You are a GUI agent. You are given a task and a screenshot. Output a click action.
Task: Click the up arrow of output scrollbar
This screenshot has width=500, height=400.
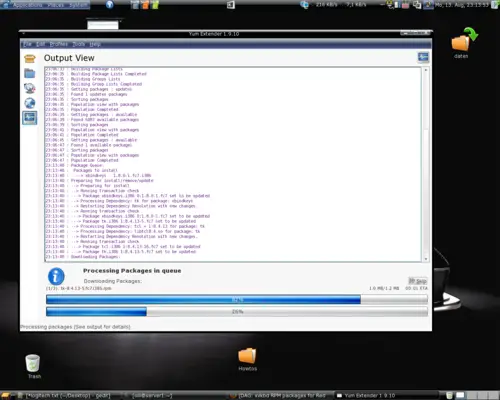426,70
